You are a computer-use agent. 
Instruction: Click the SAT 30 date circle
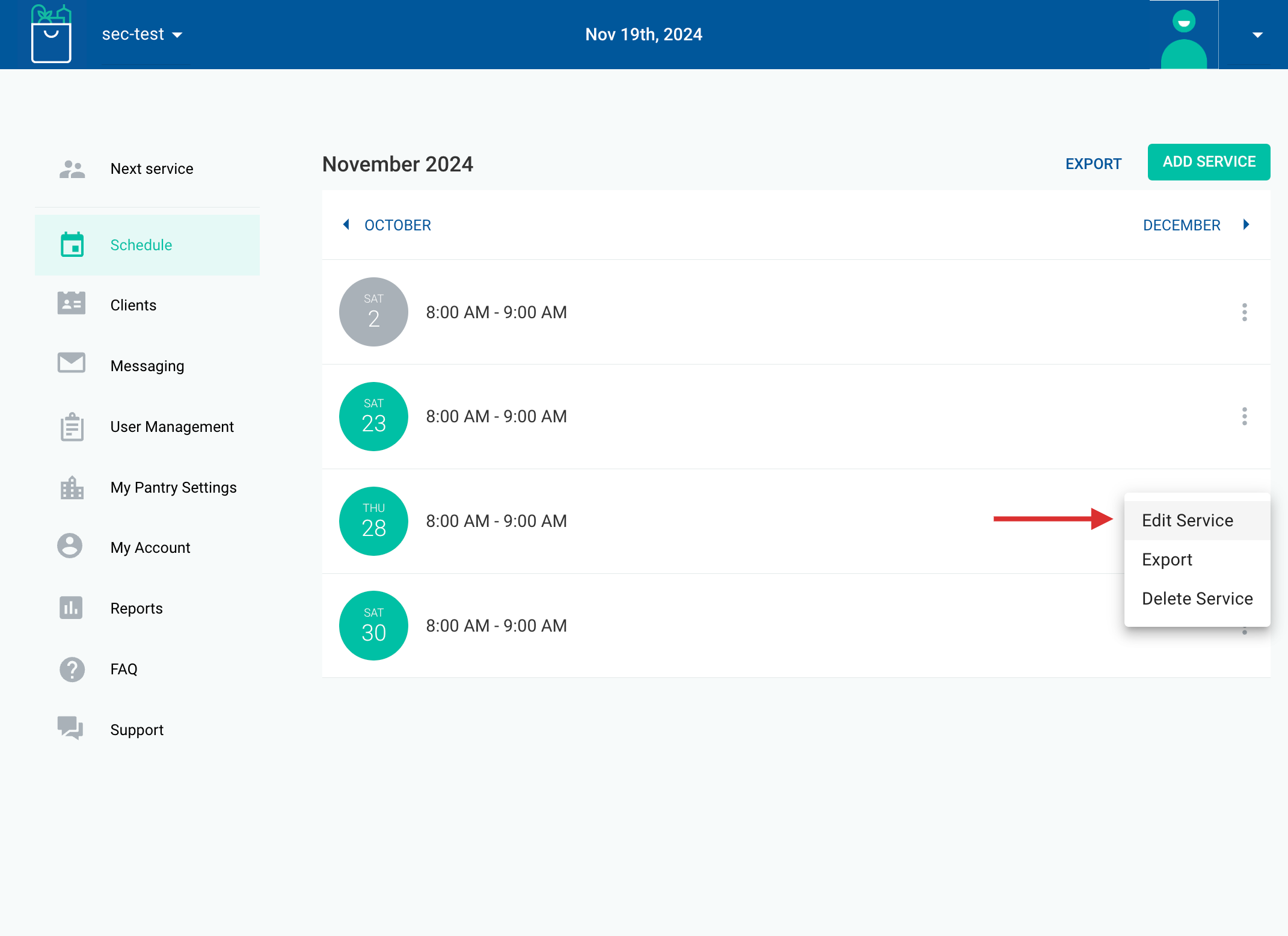tap(373, 626)
